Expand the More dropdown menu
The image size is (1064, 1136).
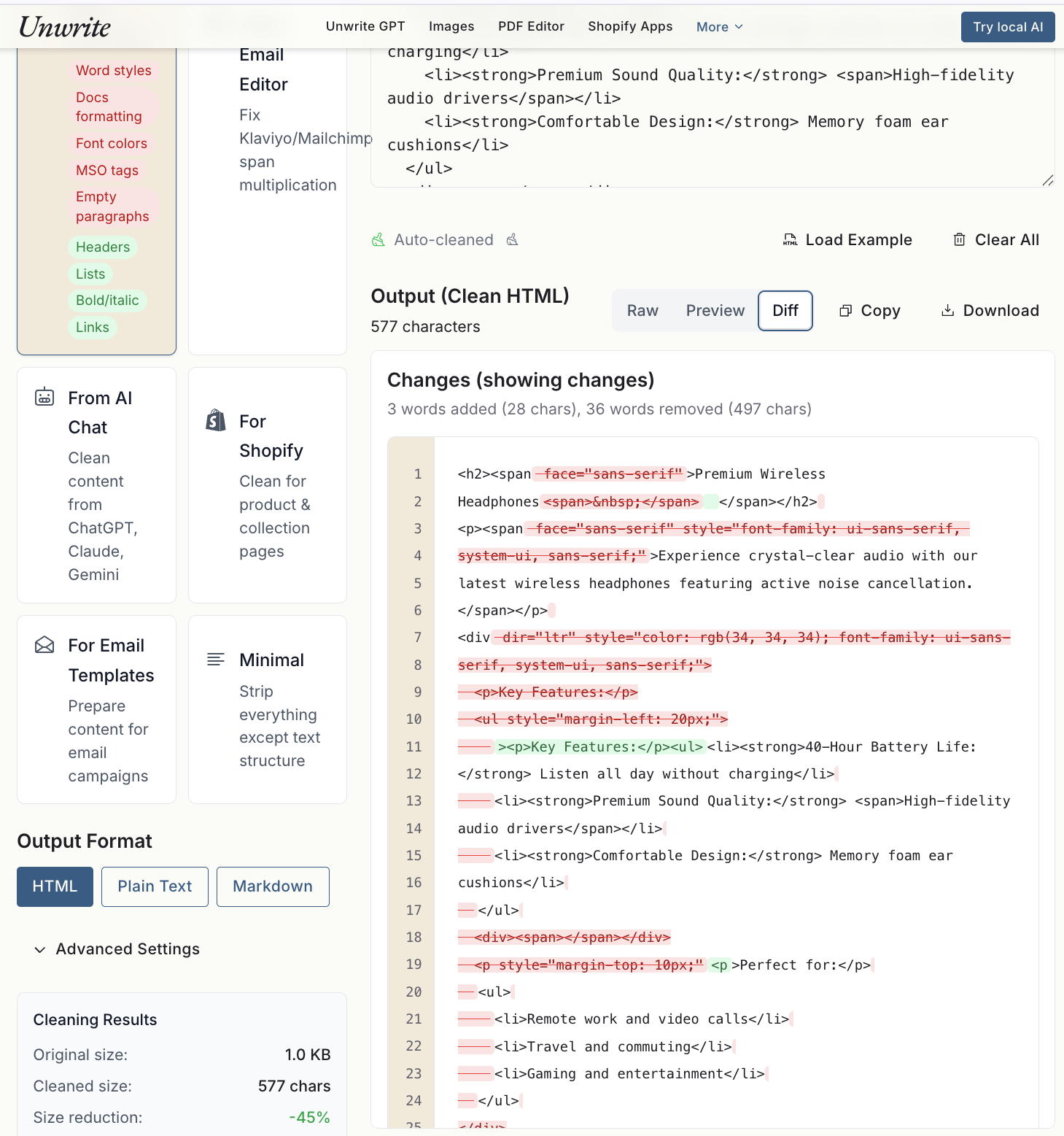pyautogui.click(x=719, y=27)
